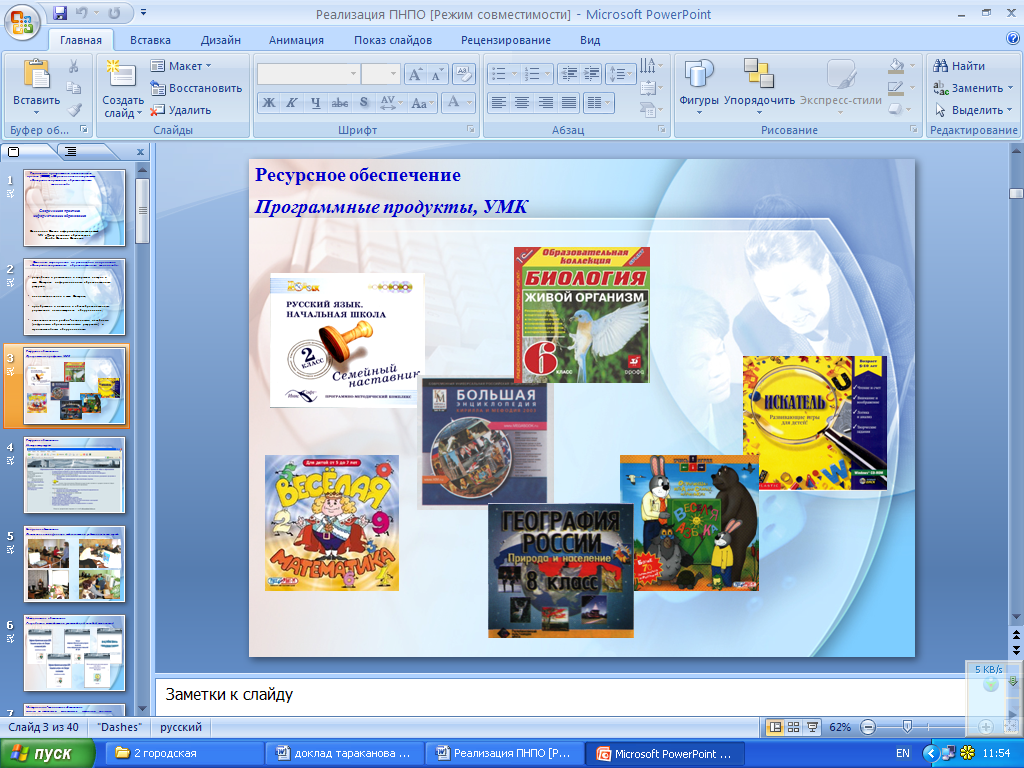This screenshot has width=1024, height=768.
Task: Click the zoom out minus button
Action: (x=868, y=727)
